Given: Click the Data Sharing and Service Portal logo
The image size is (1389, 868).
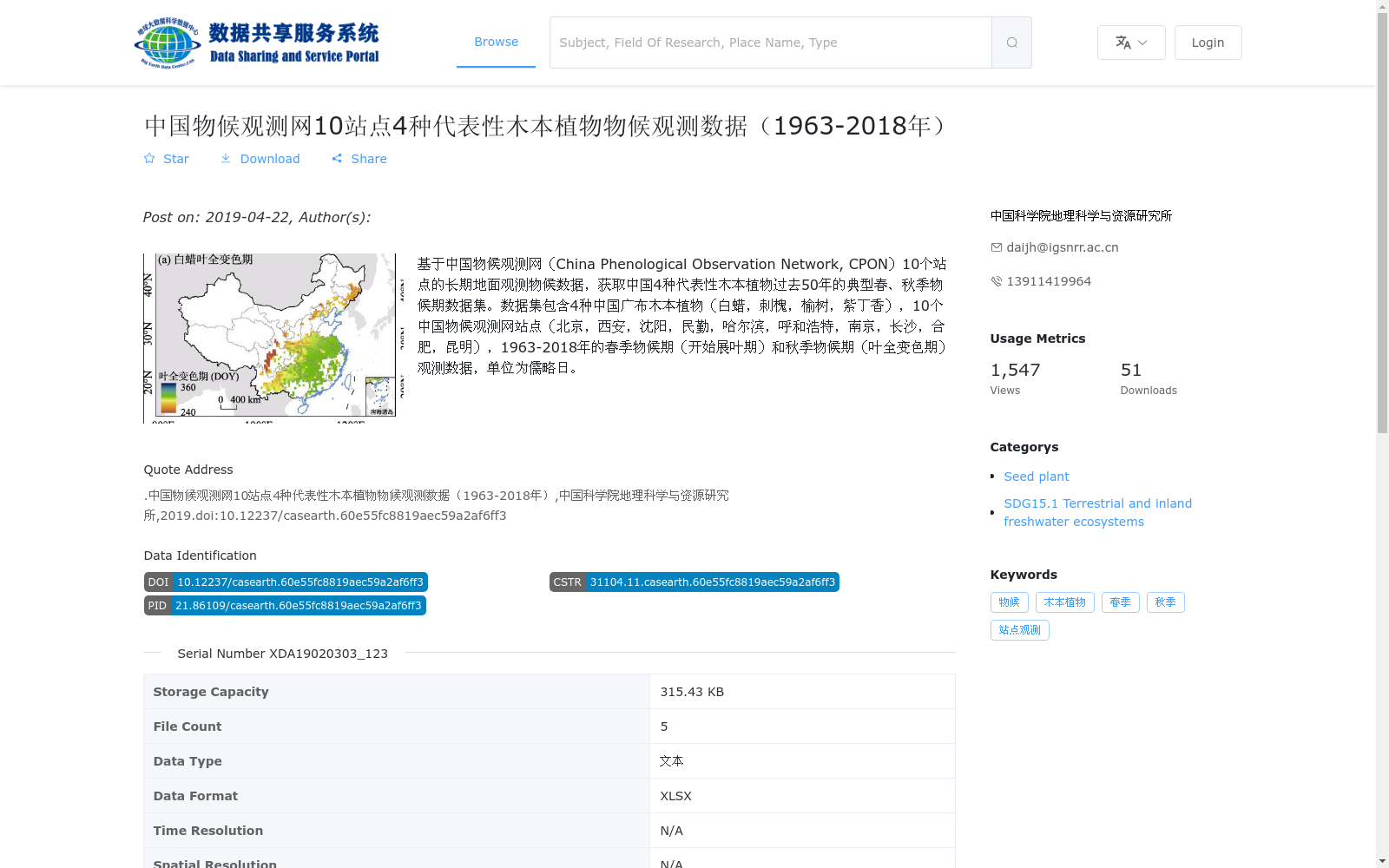Looking at the screenshot, I should point(257,43).
